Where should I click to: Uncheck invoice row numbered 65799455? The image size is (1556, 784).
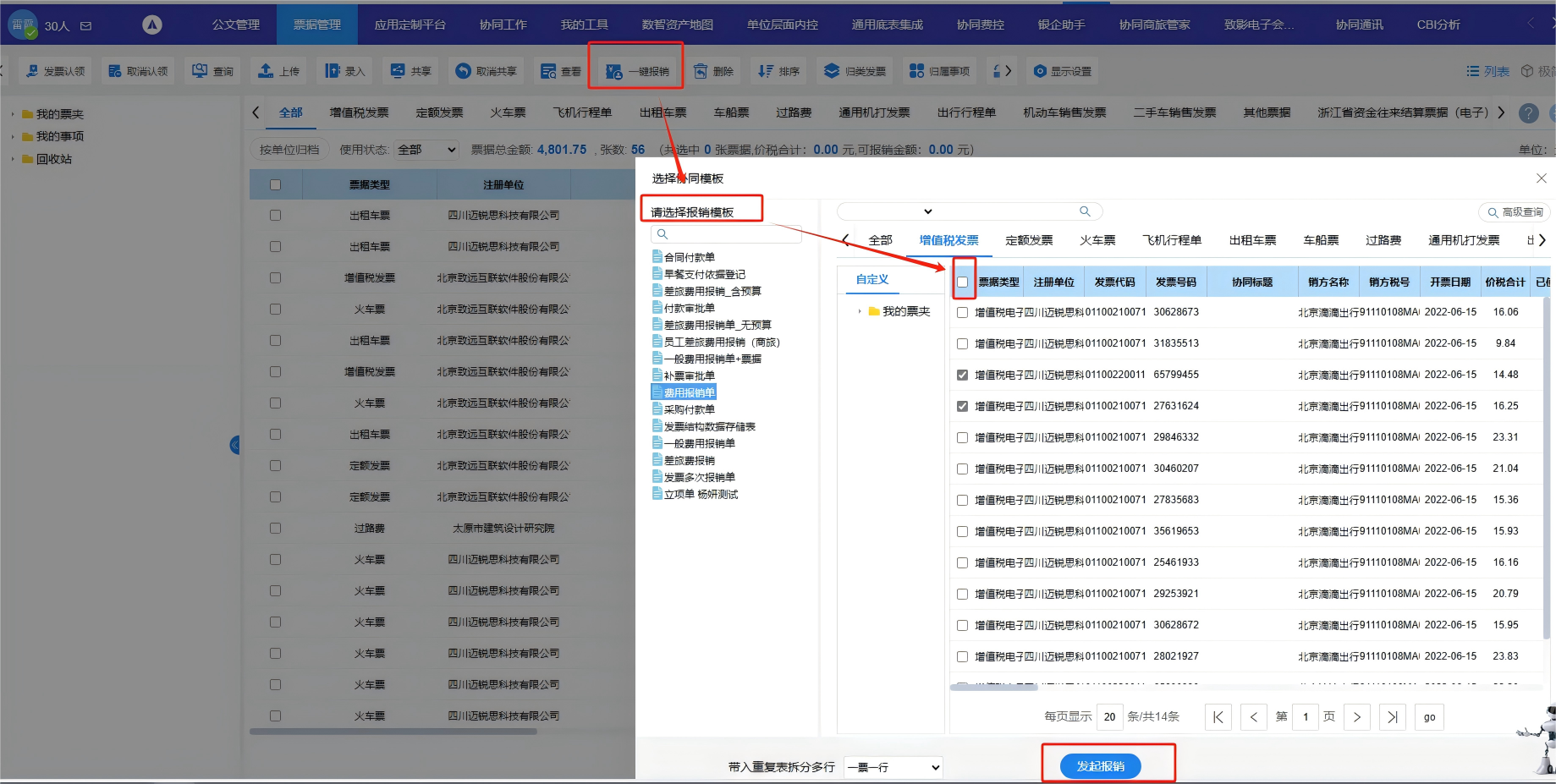[x=962, y=375]
